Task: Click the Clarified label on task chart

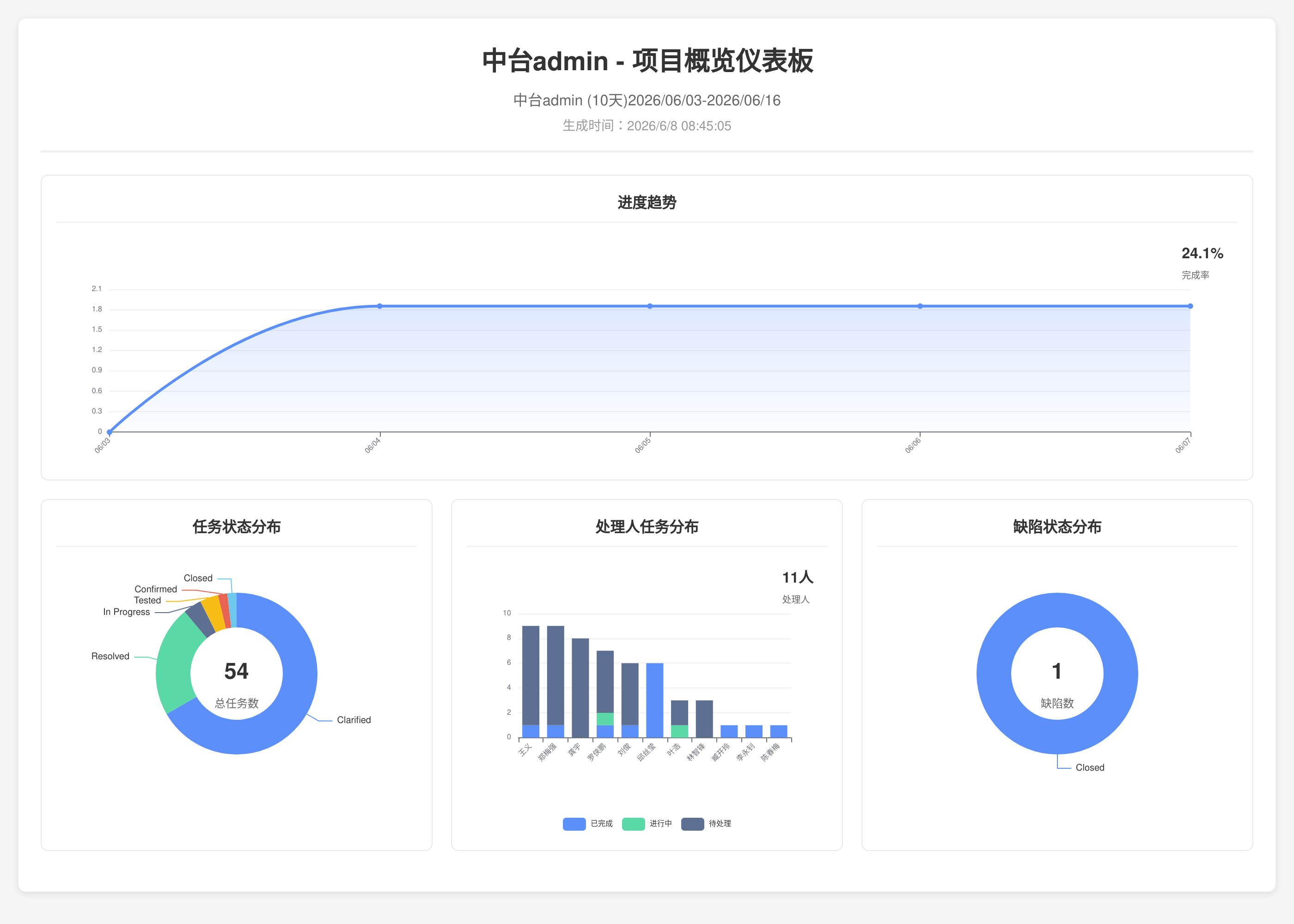Action: [354, 720]
